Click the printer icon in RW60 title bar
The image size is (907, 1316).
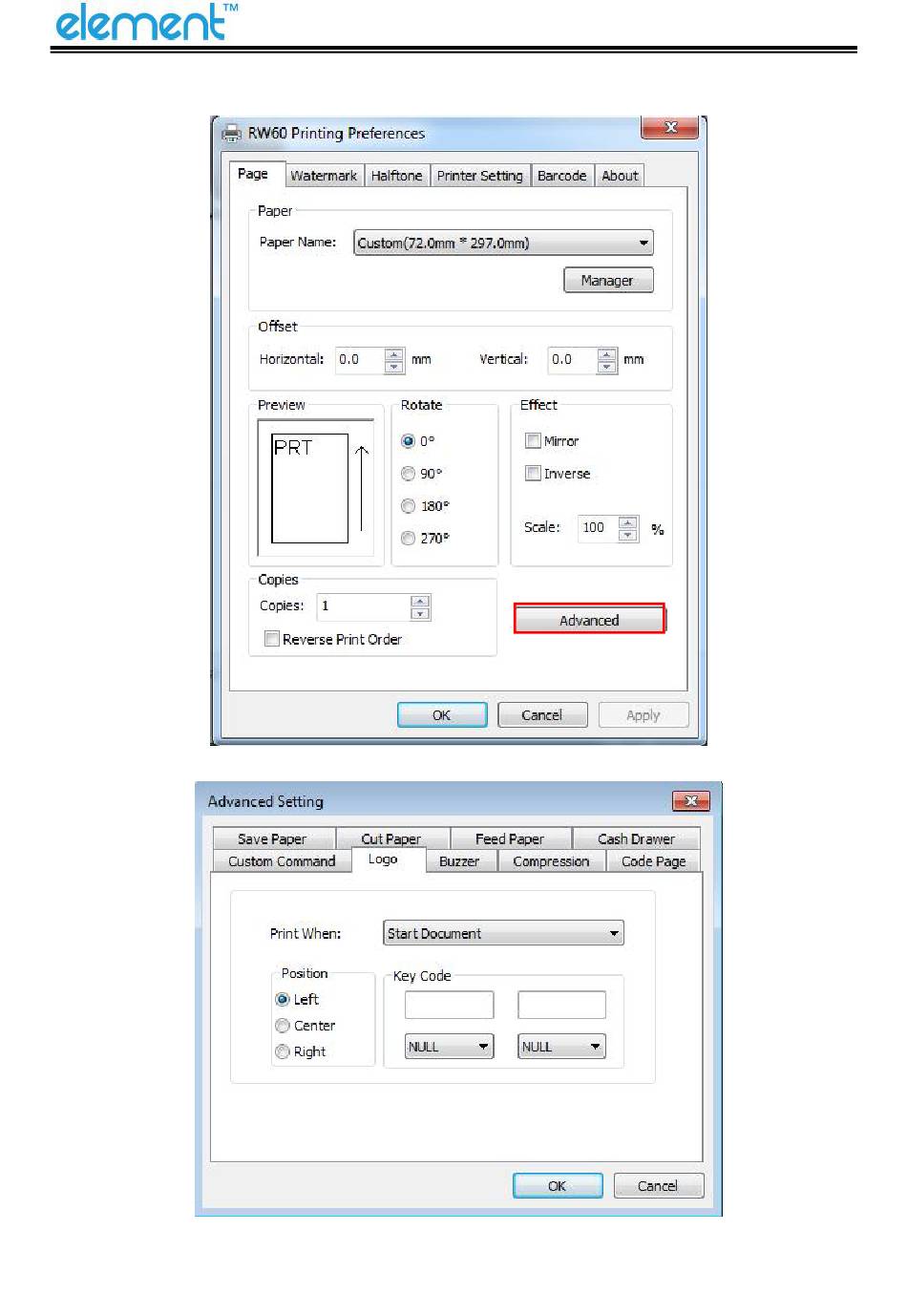[x=231, y=134]
